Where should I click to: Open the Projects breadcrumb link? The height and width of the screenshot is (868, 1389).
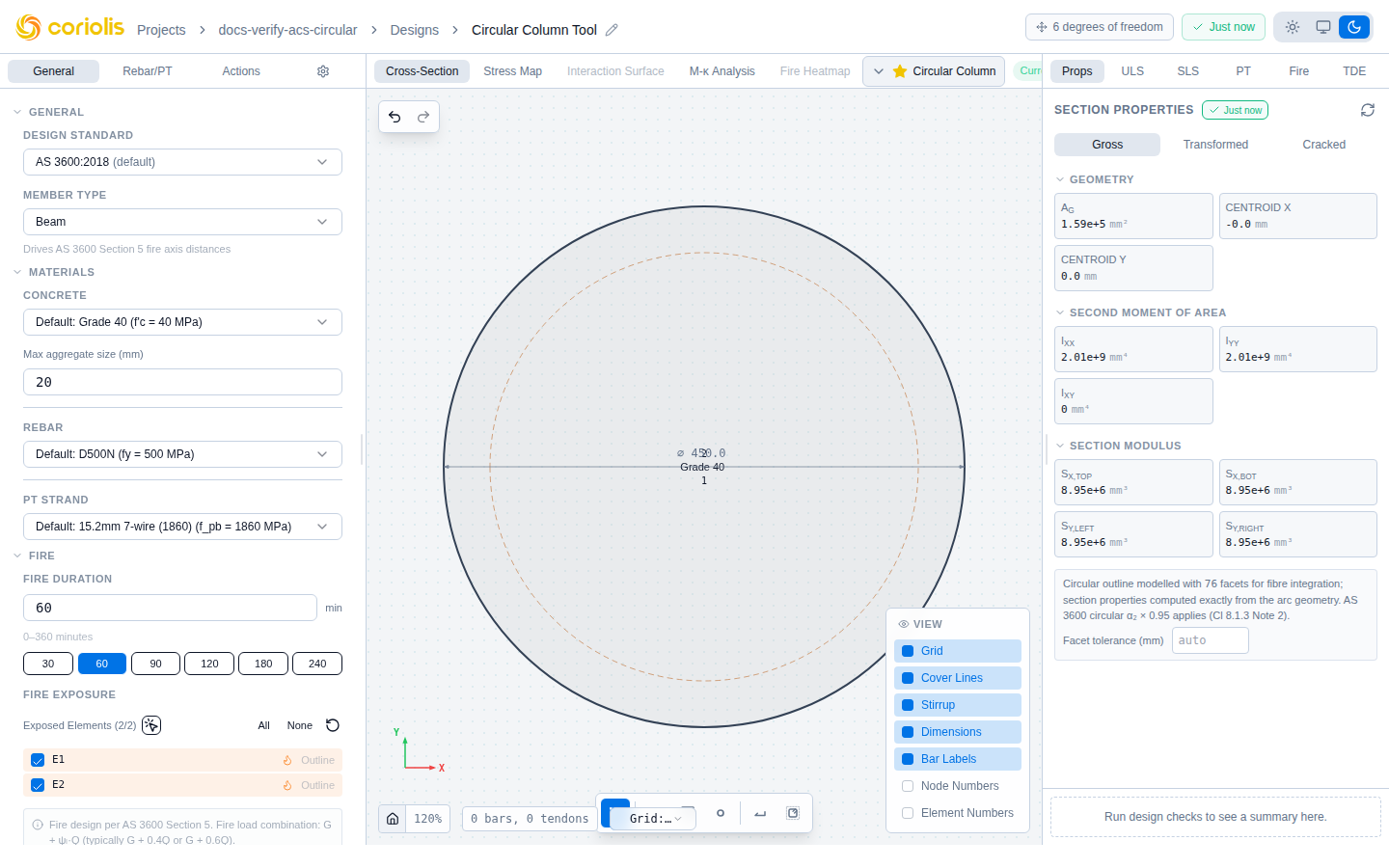[x=161, y=30]
